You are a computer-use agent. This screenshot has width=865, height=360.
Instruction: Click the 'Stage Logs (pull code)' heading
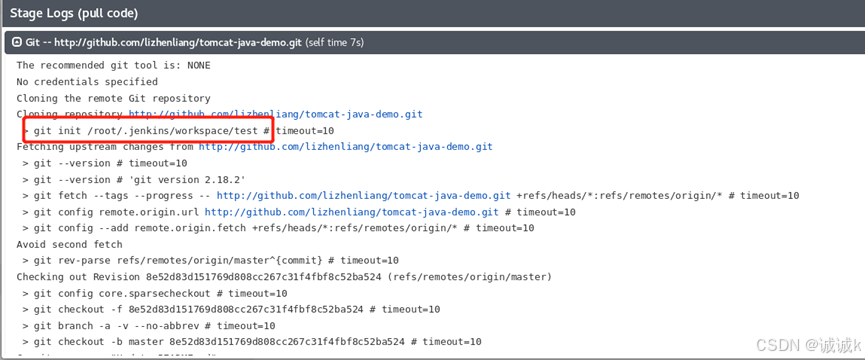[74, 12]
